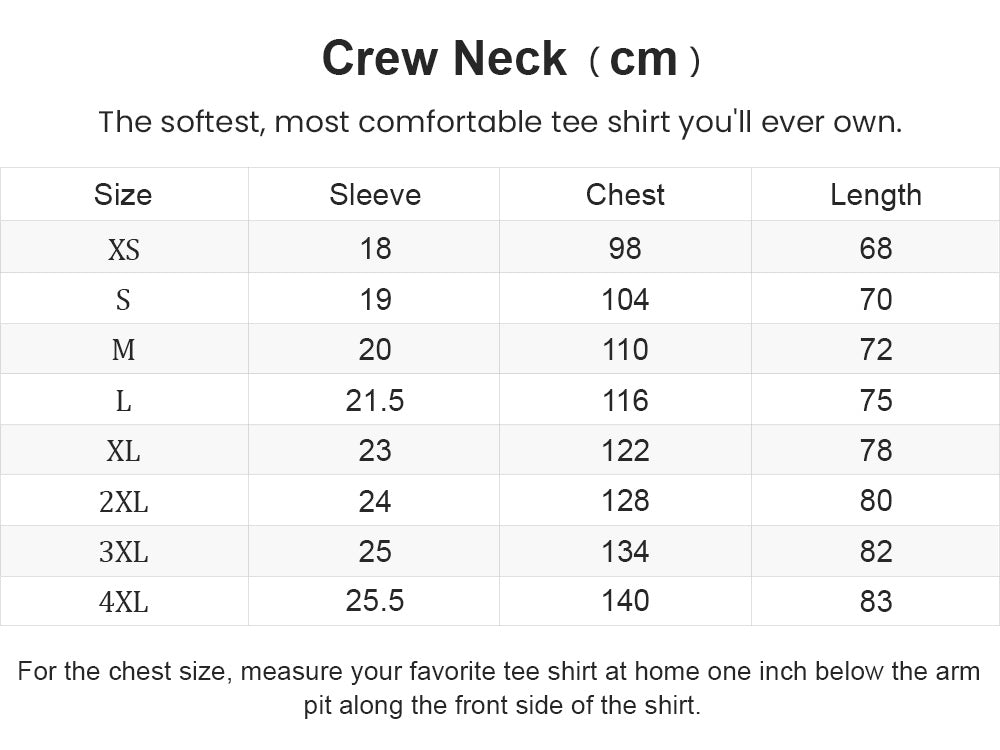
Task: Click the S size row label
Action: tap(123, 300)
